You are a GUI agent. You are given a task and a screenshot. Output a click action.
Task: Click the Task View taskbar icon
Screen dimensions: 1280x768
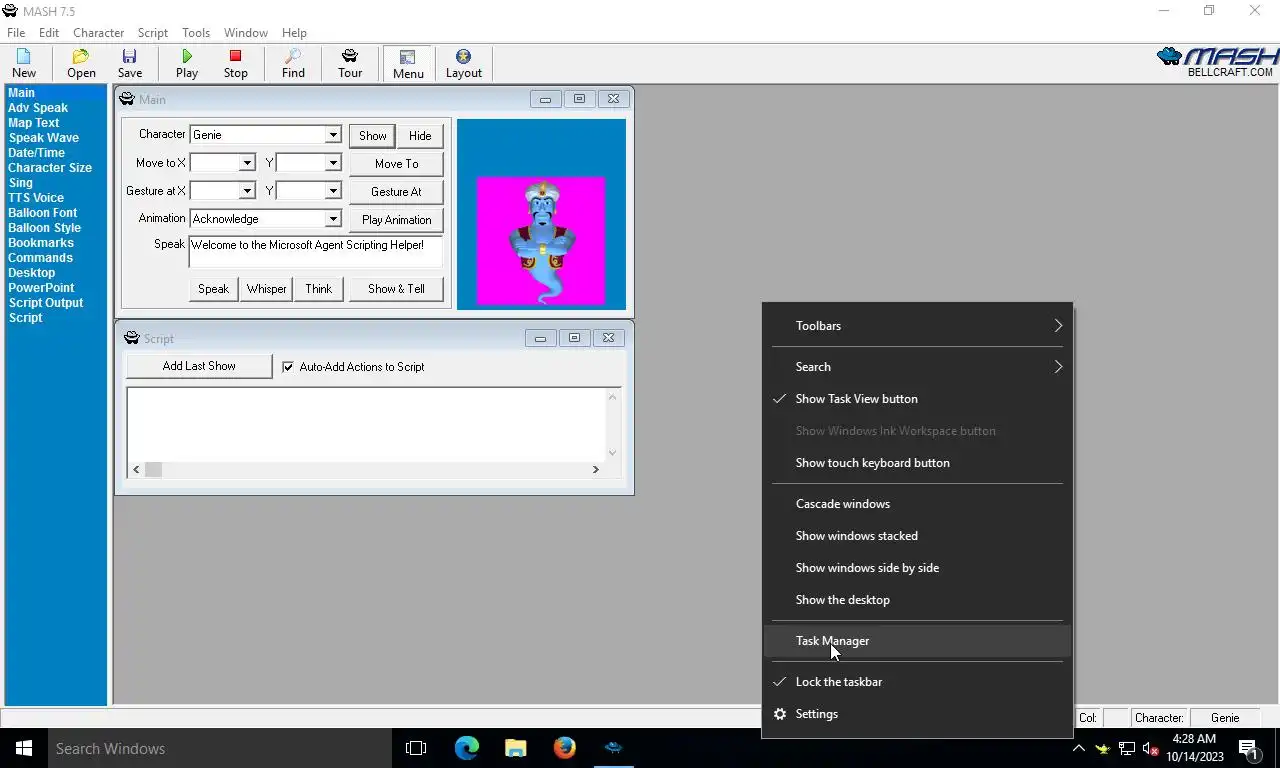416,748
